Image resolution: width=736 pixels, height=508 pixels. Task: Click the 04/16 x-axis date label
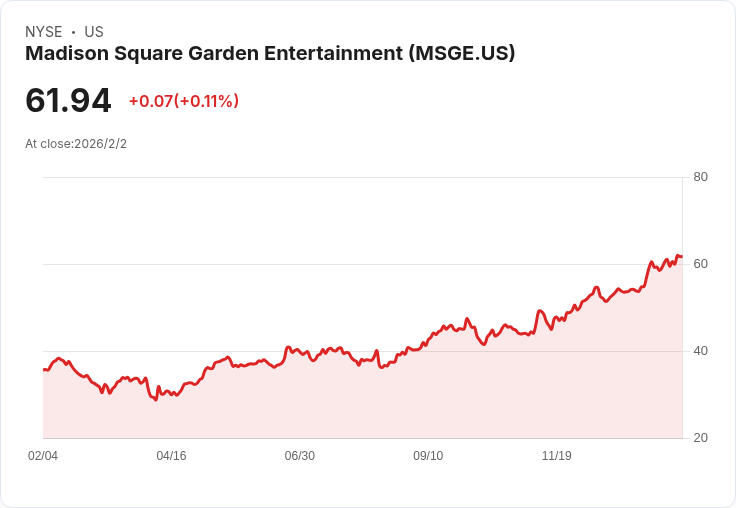tap(171, 455)
